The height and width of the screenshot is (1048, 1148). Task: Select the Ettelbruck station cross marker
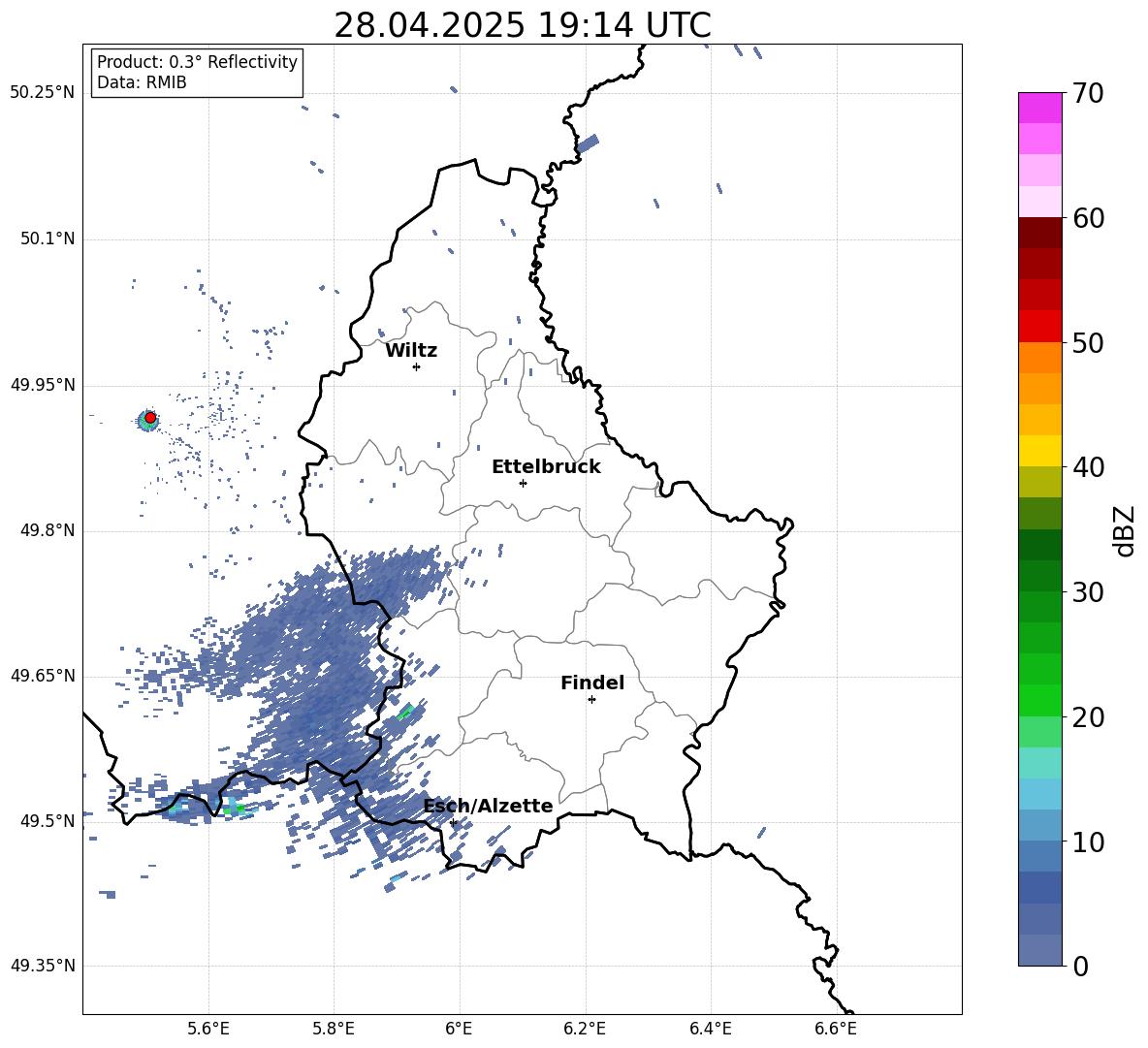[523, 483]
